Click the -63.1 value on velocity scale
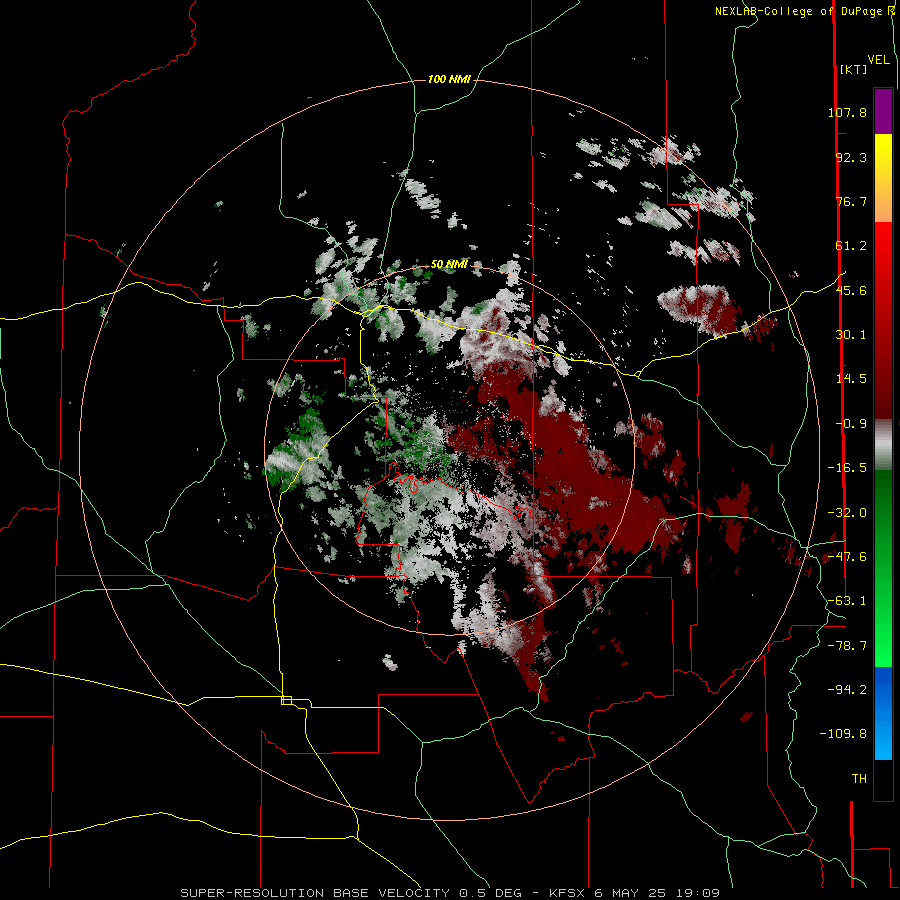Viewport: 900px width, 900px height. point(847,601)
